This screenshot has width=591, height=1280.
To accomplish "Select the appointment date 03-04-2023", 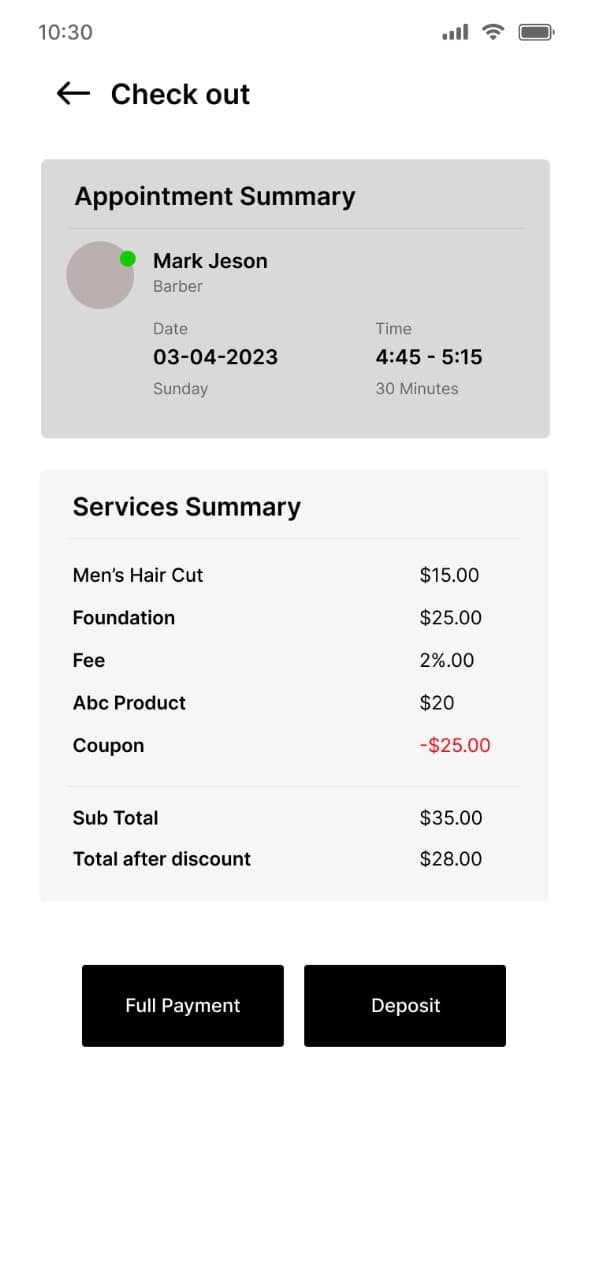I will tap(216, 356).
